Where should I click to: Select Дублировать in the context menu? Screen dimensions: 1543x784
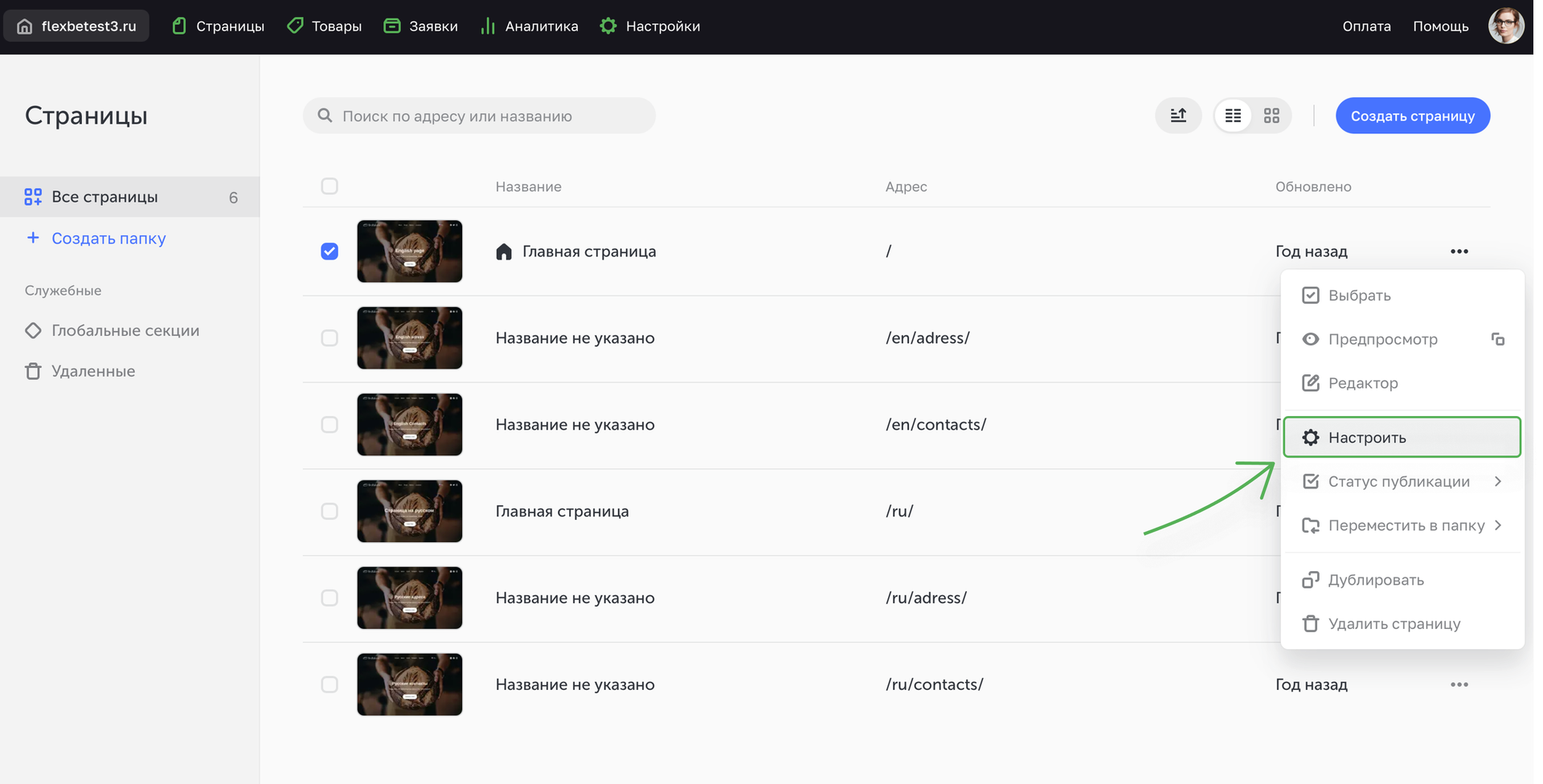[1376, 580]
